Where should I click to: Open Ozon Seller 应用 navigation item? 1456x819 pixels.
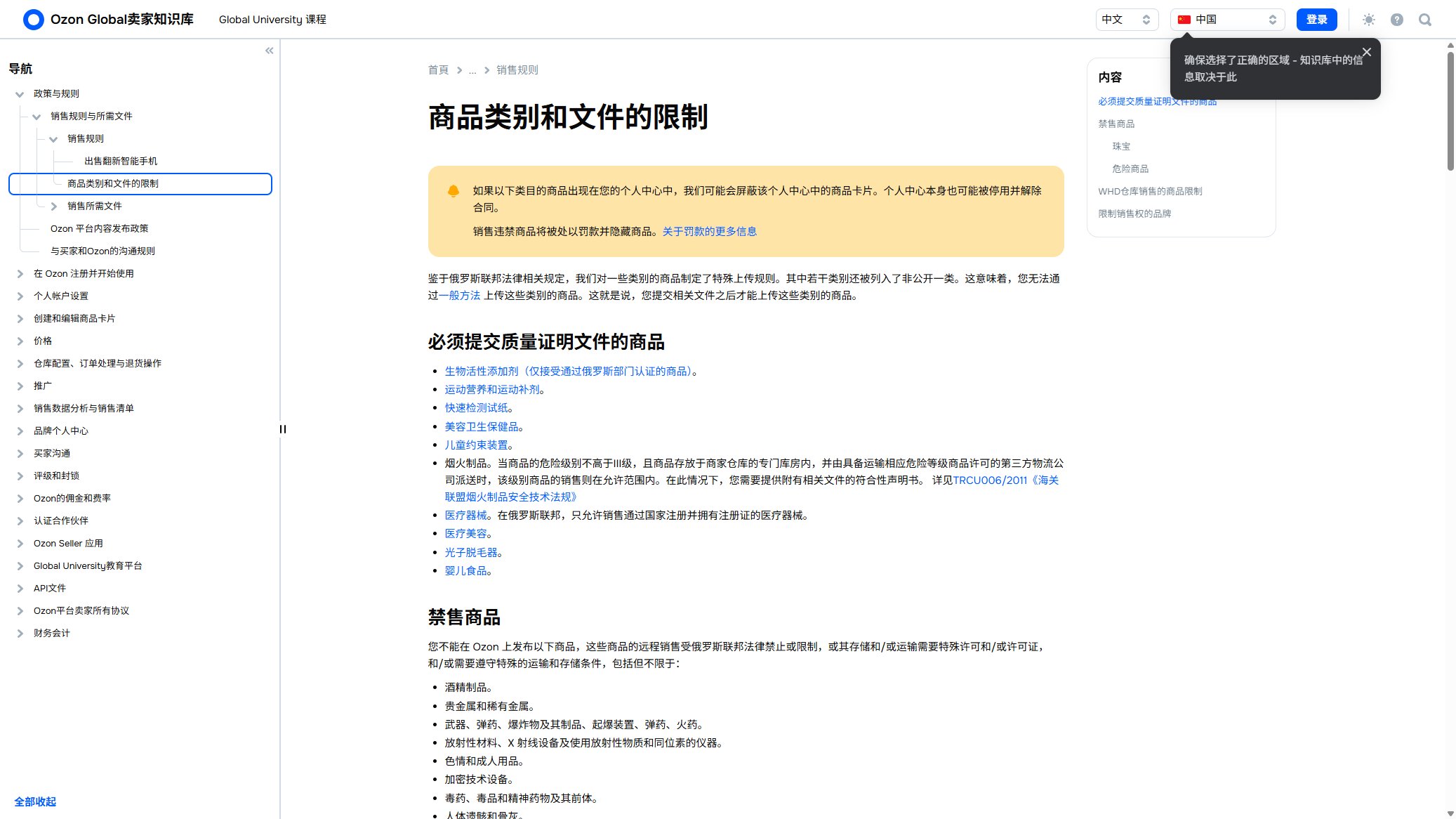point(68,543)
